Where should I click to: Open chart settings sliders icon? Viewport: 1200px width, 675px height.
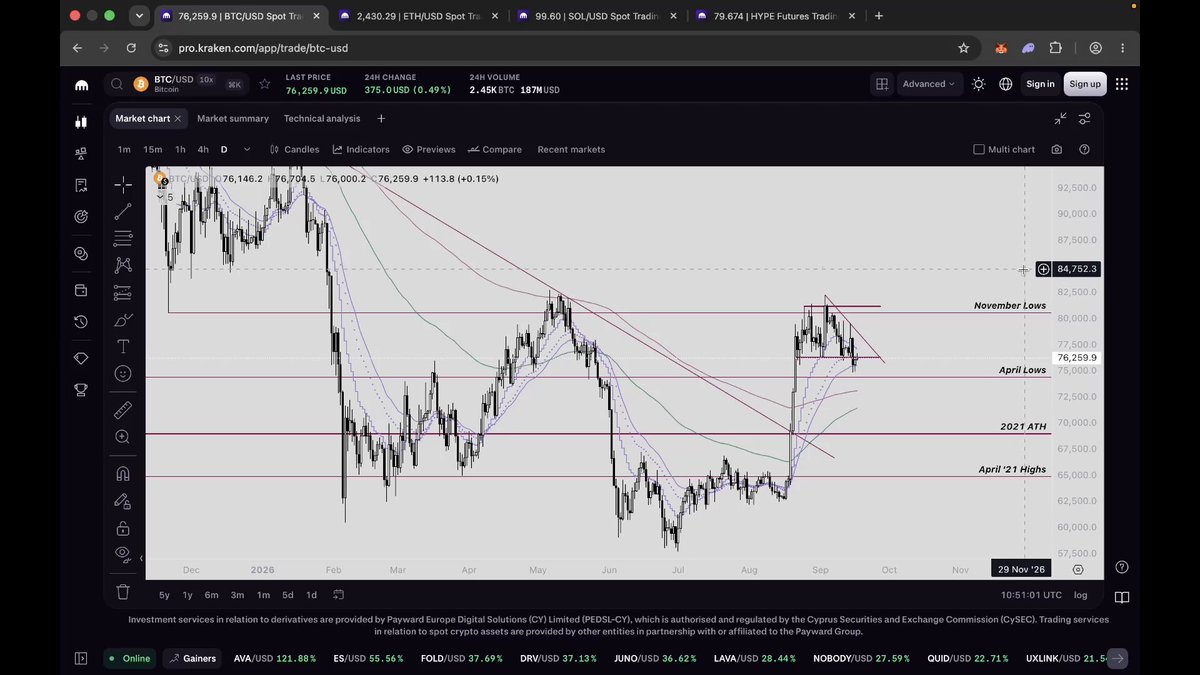click(x=1085, y=118)
